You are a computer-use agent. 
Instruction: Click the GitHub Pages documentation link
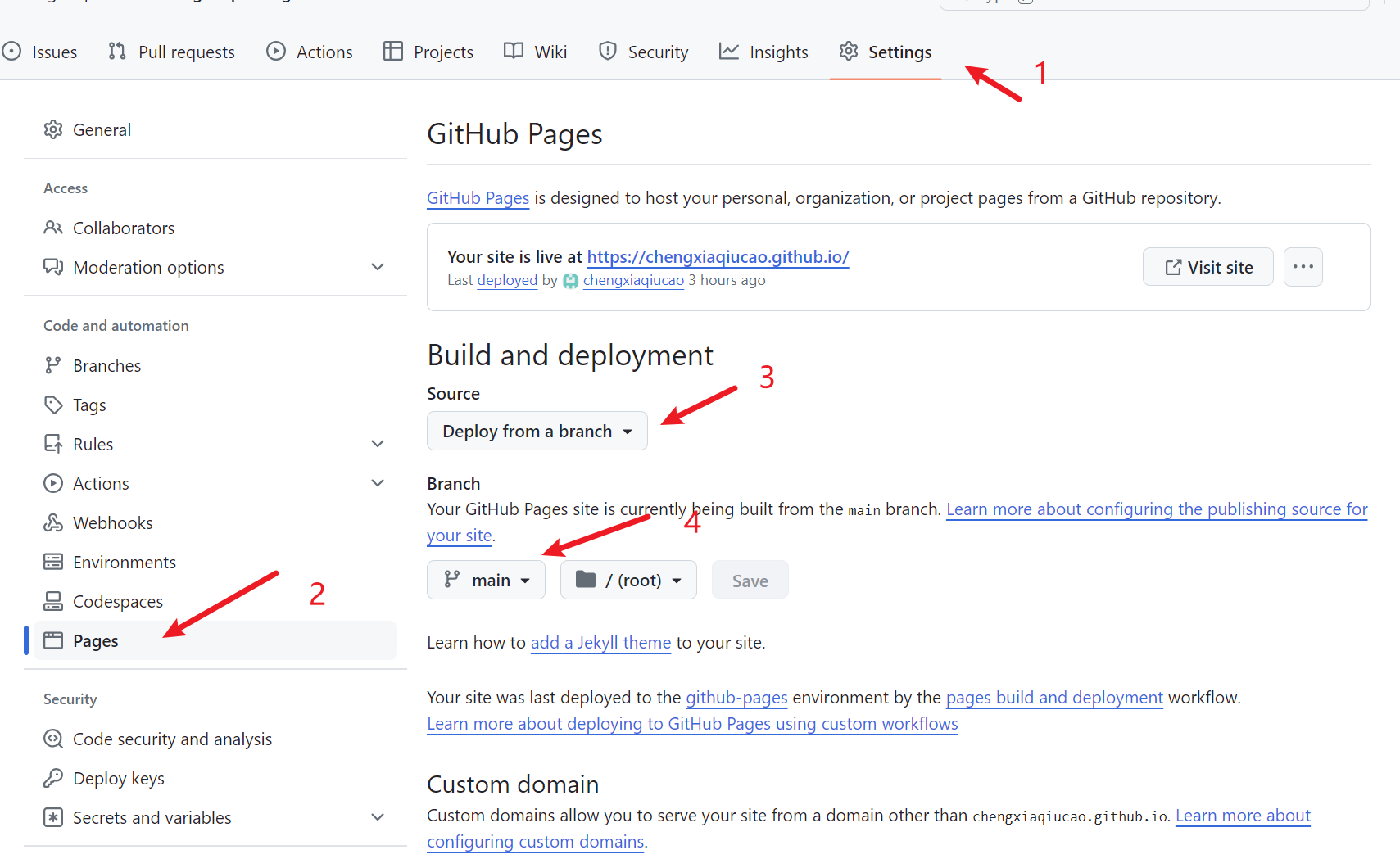coord(478,197)
